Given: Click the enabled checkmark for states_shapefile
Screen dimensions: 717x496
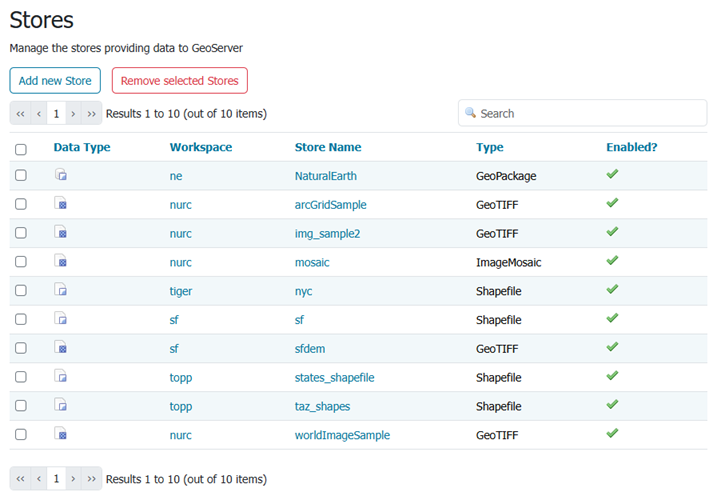Looking at the screenshot, I should click(612, 376).
